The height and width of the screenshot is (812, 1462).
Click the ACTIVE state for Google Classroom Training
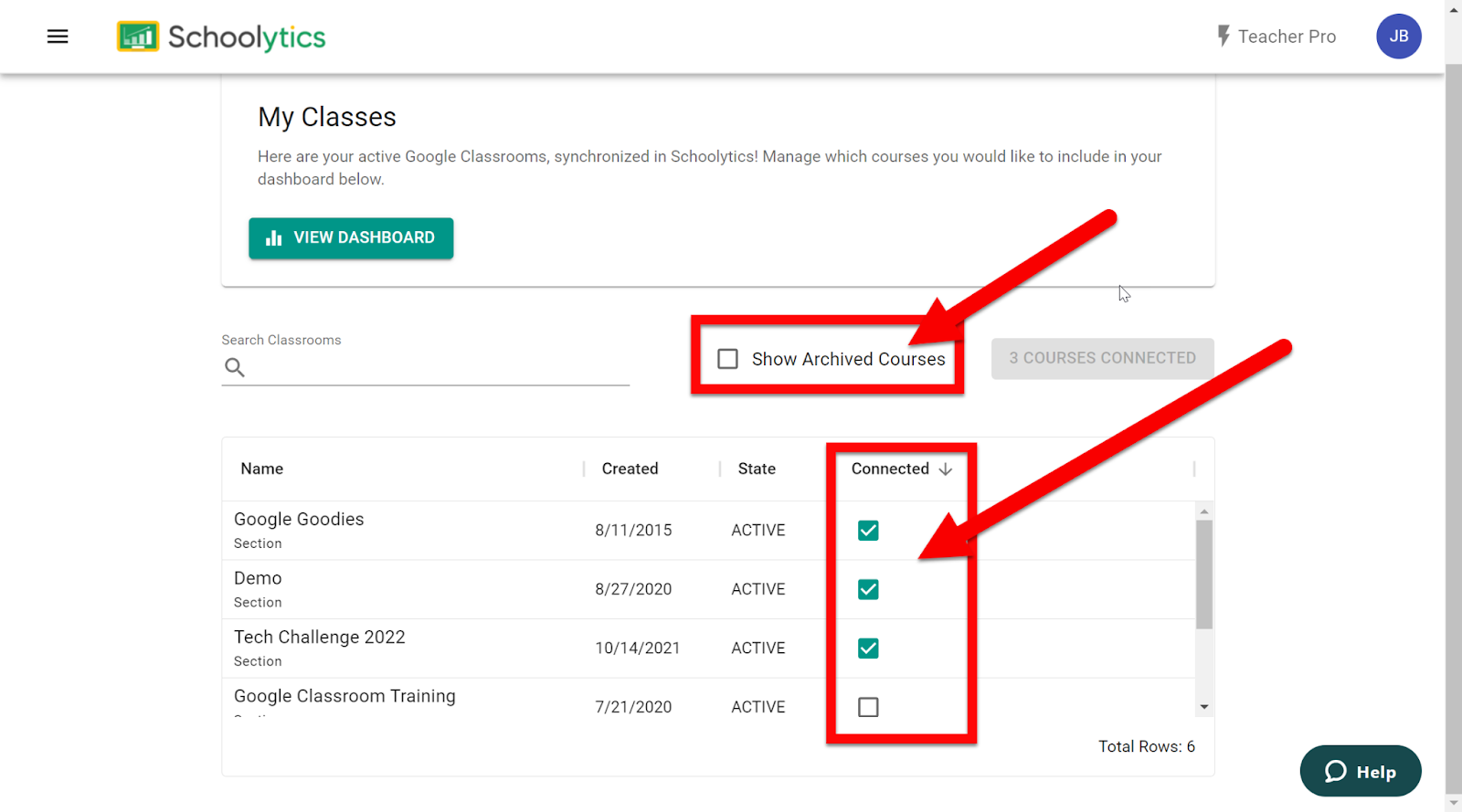758,707
